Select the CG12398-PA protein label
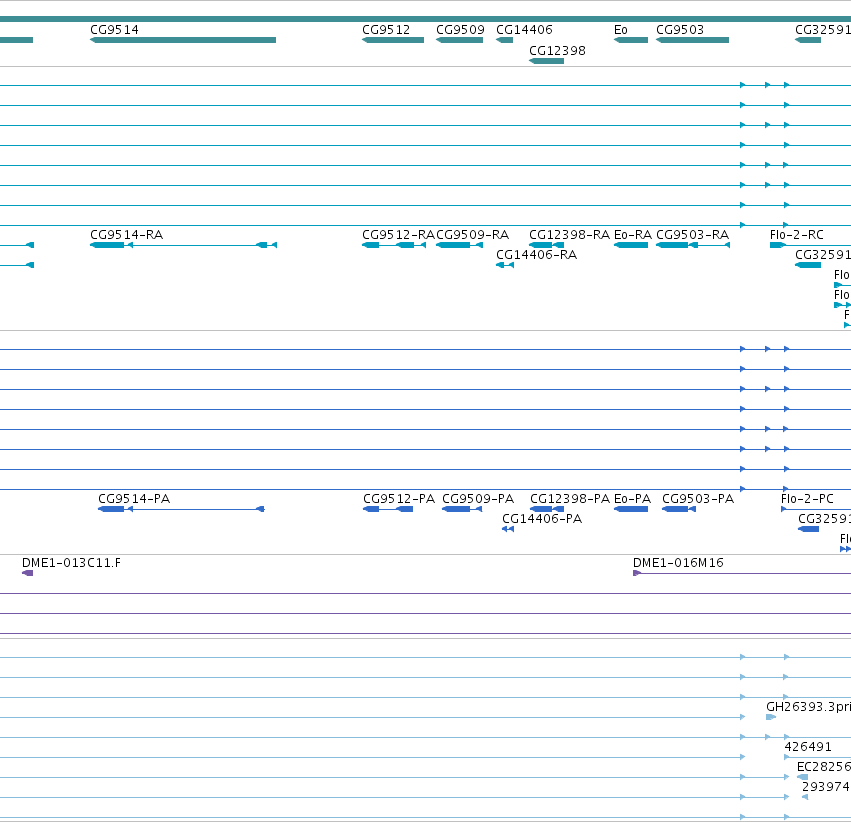 (x=570, y=499)
